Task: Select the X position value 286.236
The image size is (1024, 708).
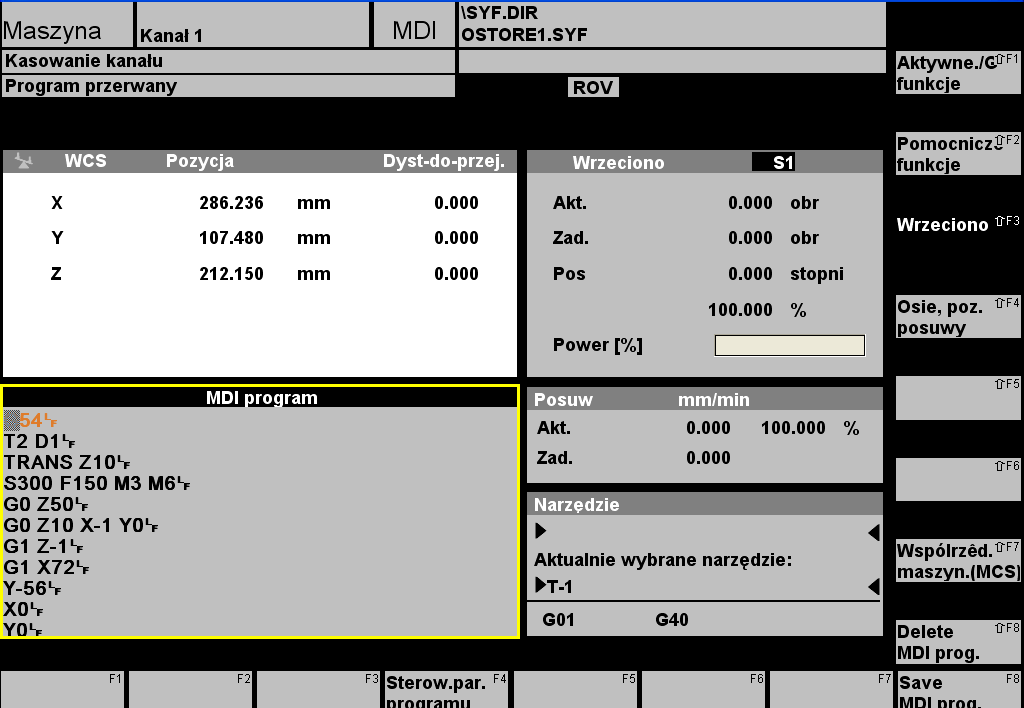Action: tap(231, 203)
